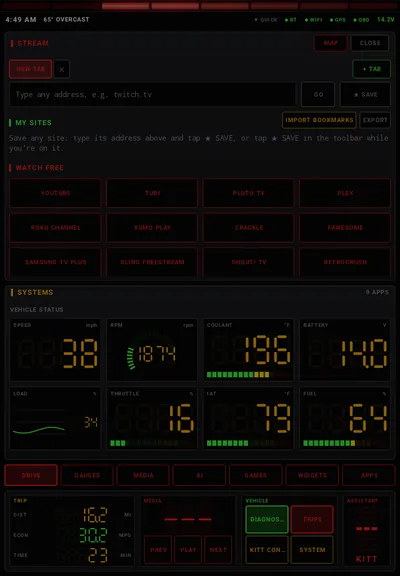Click the ★ SAVE button
400x576 pixels.
(x=365, y=94)
